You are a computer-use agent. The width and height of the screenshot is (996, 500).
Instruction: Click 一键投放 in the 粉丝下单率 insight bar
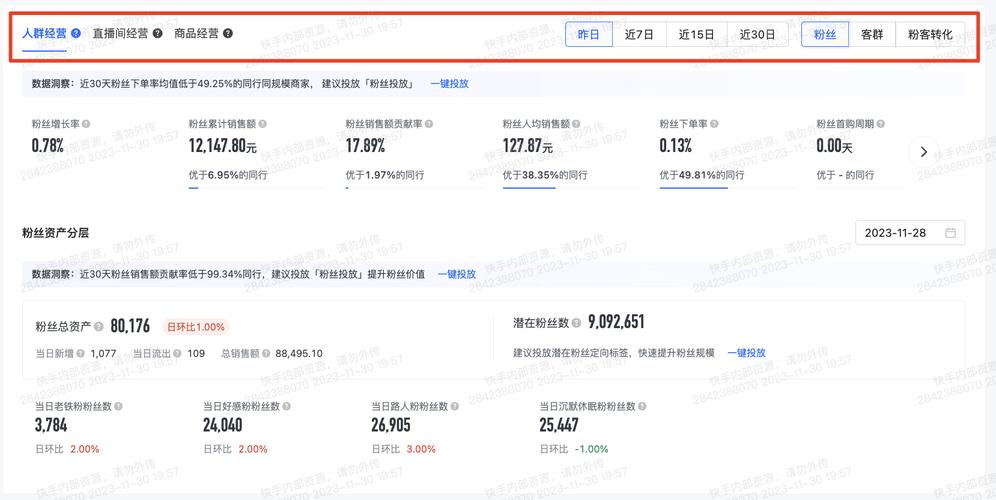449,84
